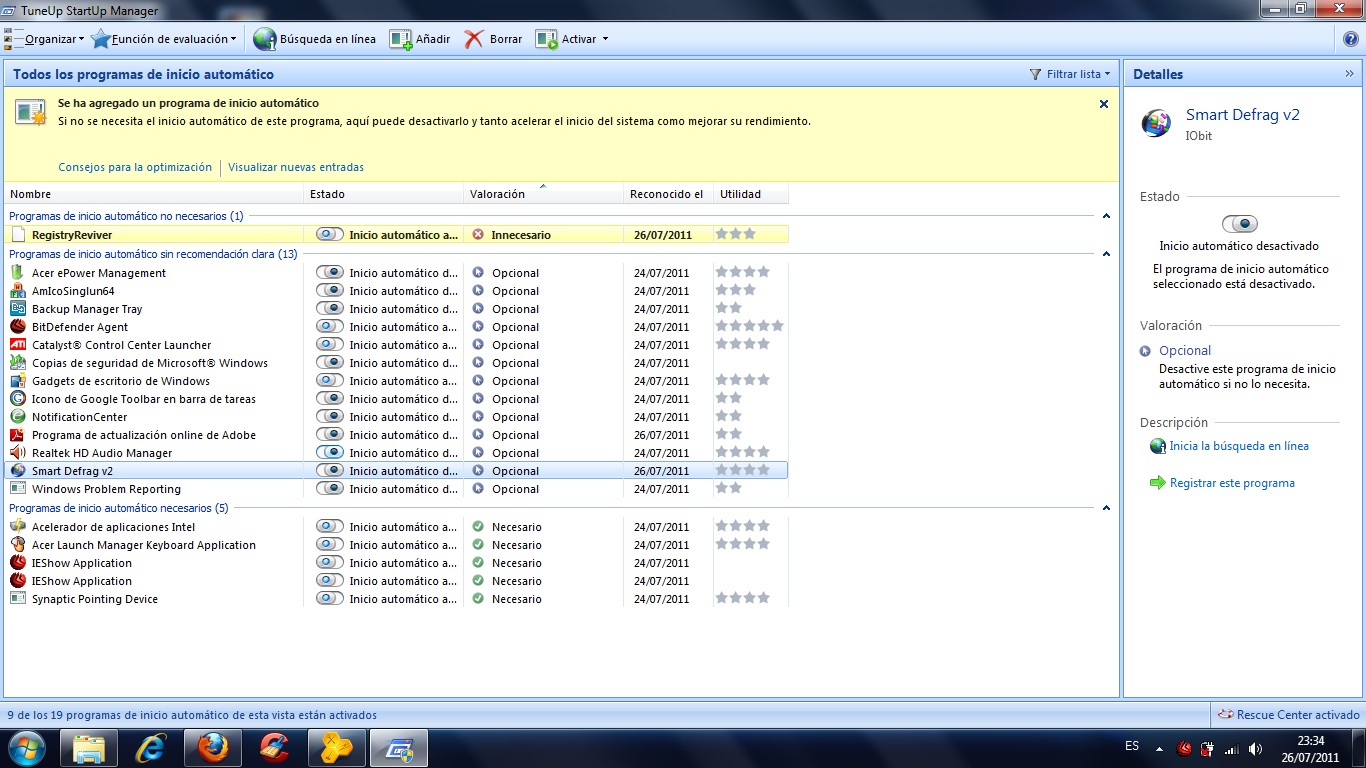Click the BitDefender Agent row icon
The image size is (1366, 768).
(x=17, y=327)
